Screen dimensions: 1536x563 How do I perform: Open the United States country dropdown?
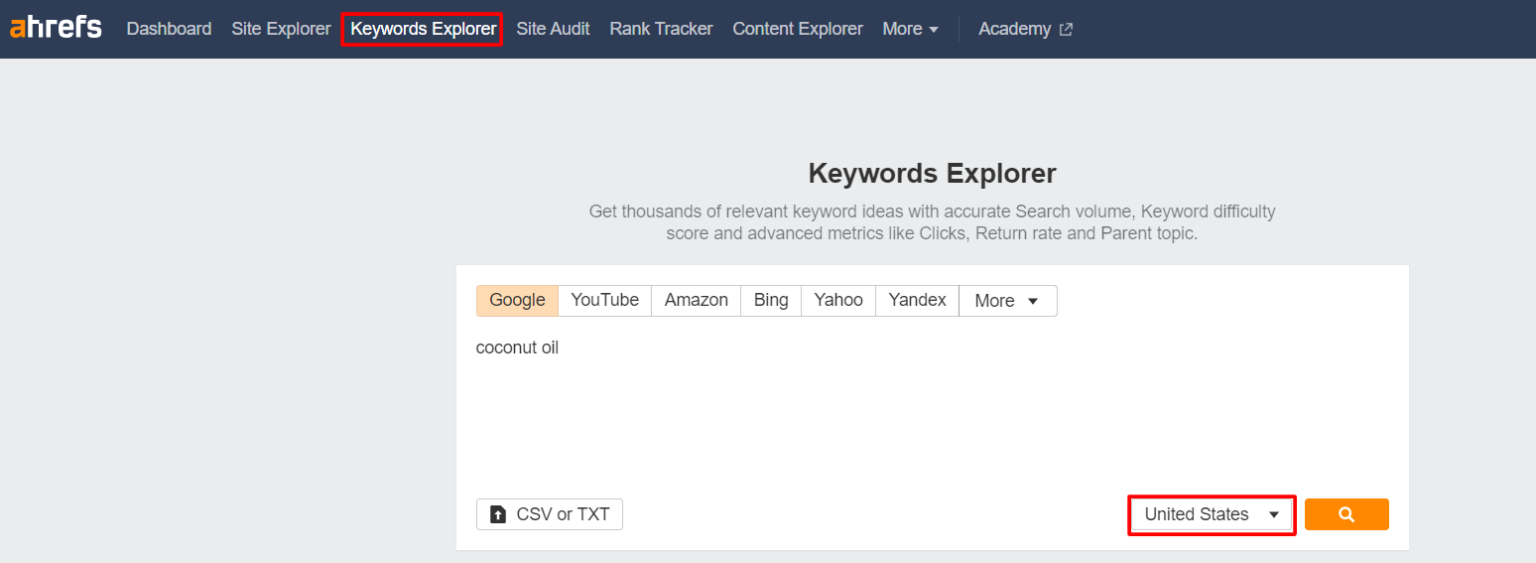[x=1212, y=514]
